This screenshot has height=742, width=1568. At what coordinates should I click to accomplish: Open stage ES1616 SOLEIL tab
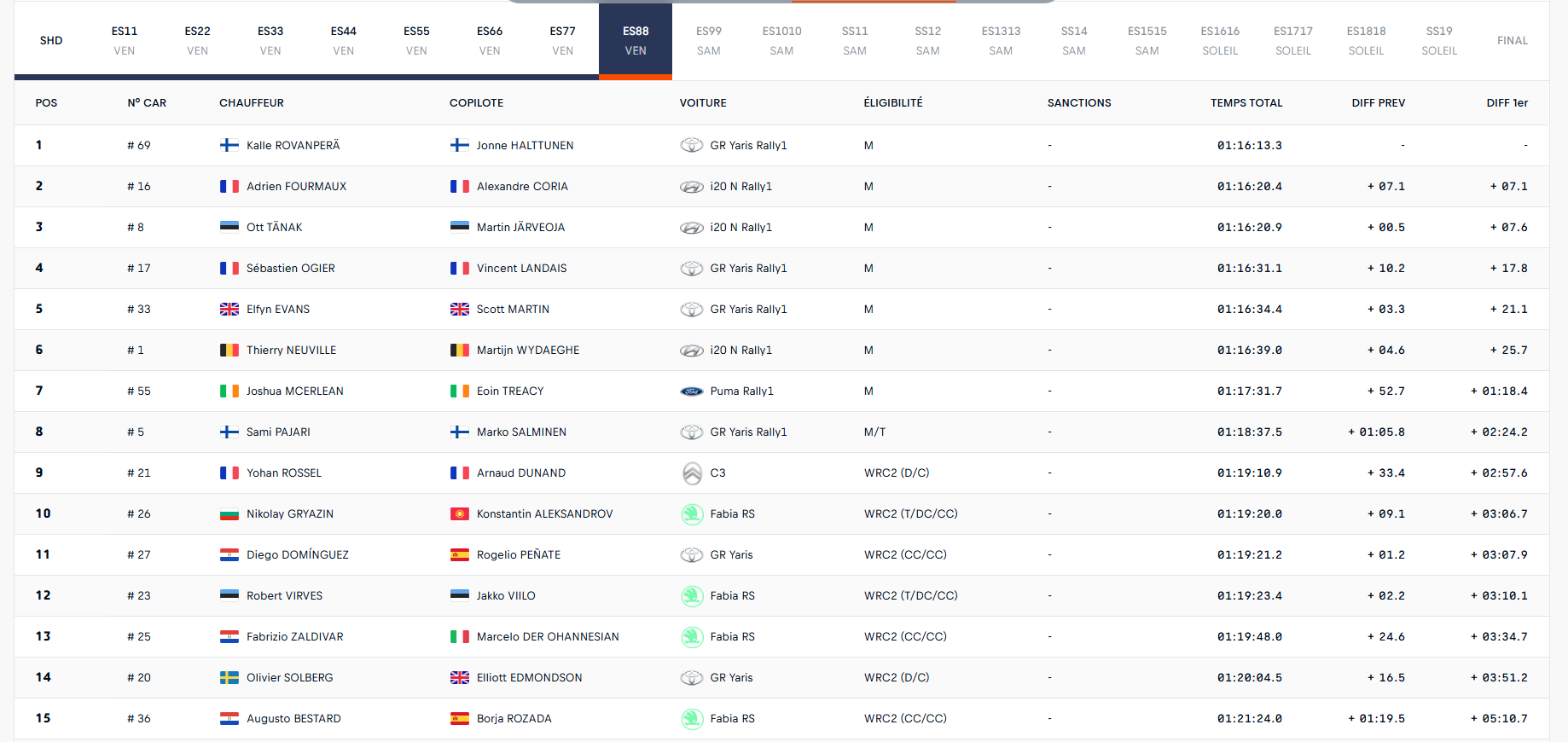(1220, 40)
